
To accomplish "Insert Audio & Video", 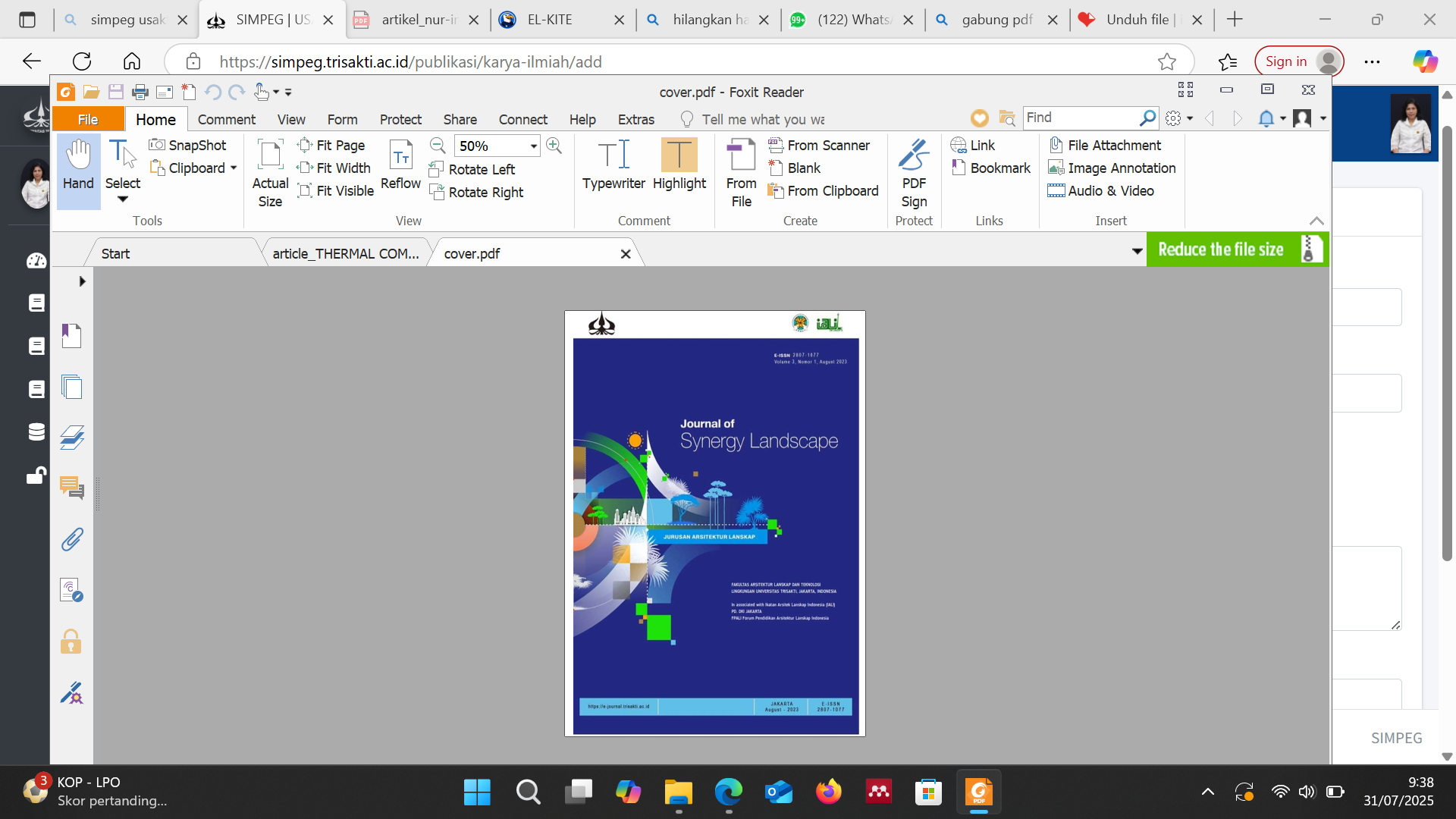I will (1101, 190).
